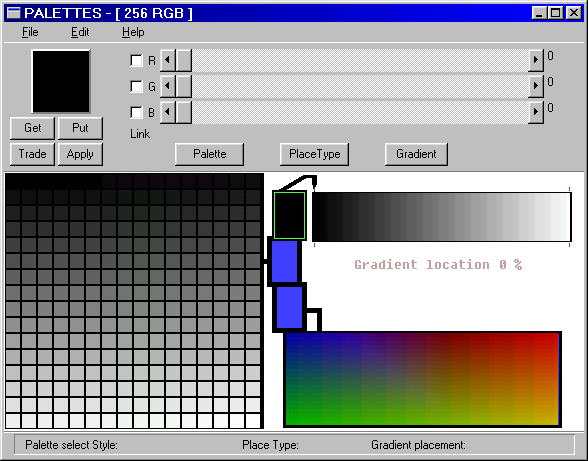Click the Link label
The height and width of the screenshot is (461, 588).
[140, 134]
